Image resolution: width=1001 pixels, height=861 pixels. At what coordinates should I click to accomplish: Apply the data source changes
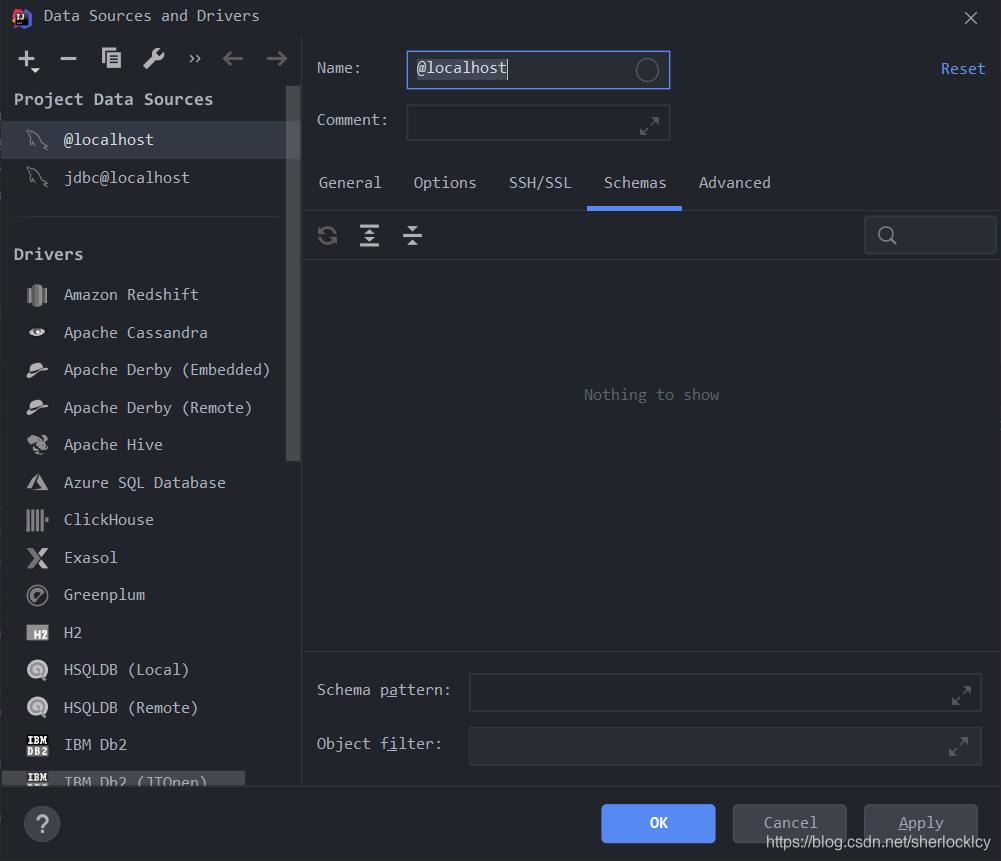[920, 822]
